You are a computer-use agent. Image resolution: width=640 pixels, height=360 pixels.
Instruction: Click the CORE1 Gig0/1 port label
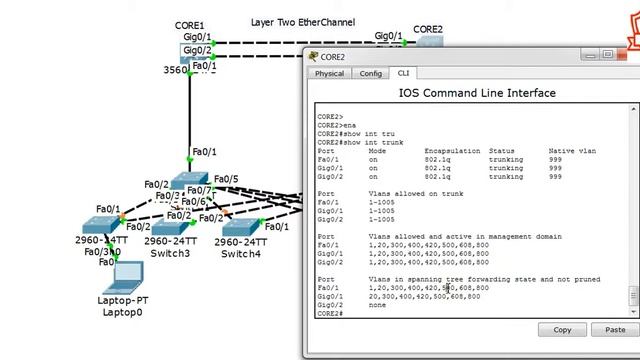tap(197, 37)
